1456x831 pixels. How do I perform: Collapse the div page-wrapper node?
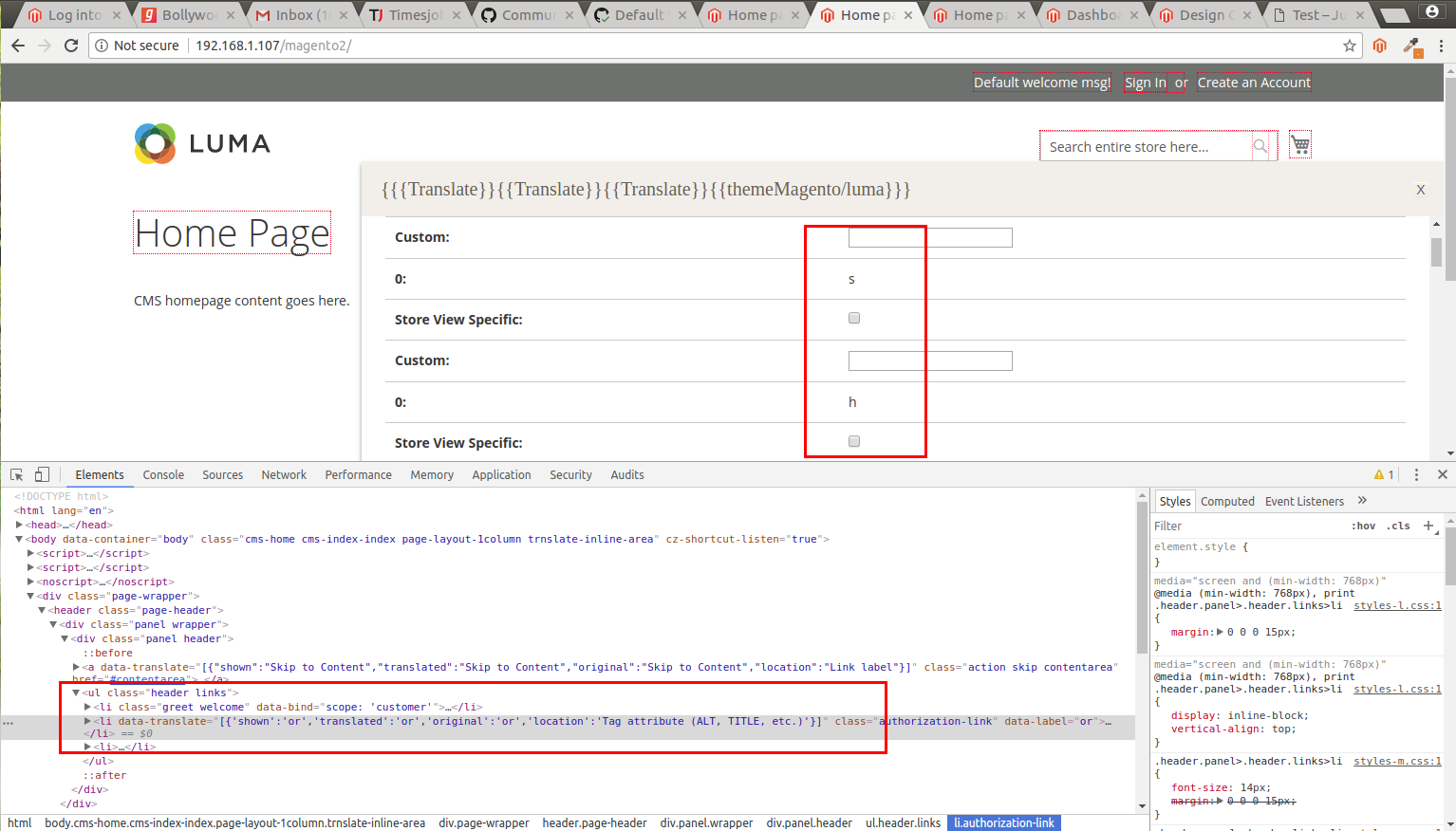[30, 596]
